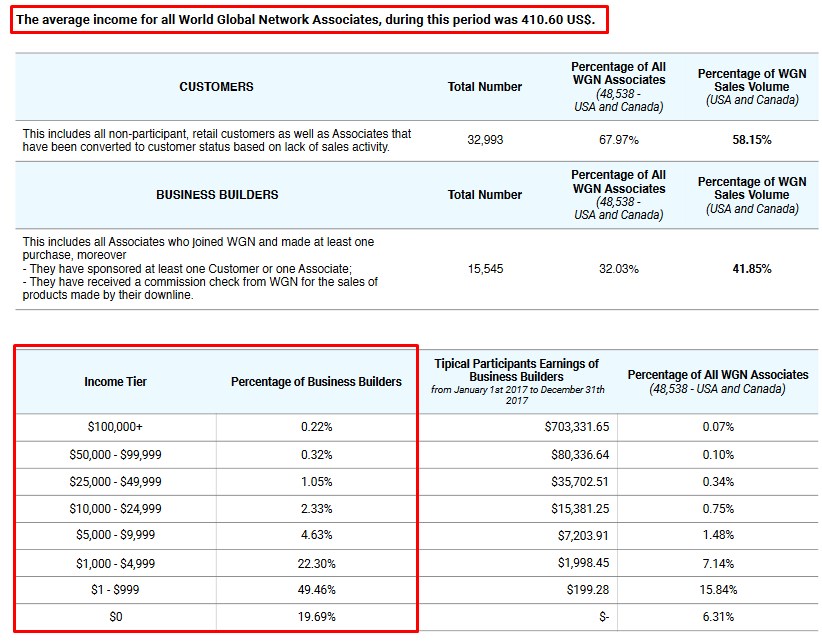Select the CUSTOMERS header cell

[217, 86]
